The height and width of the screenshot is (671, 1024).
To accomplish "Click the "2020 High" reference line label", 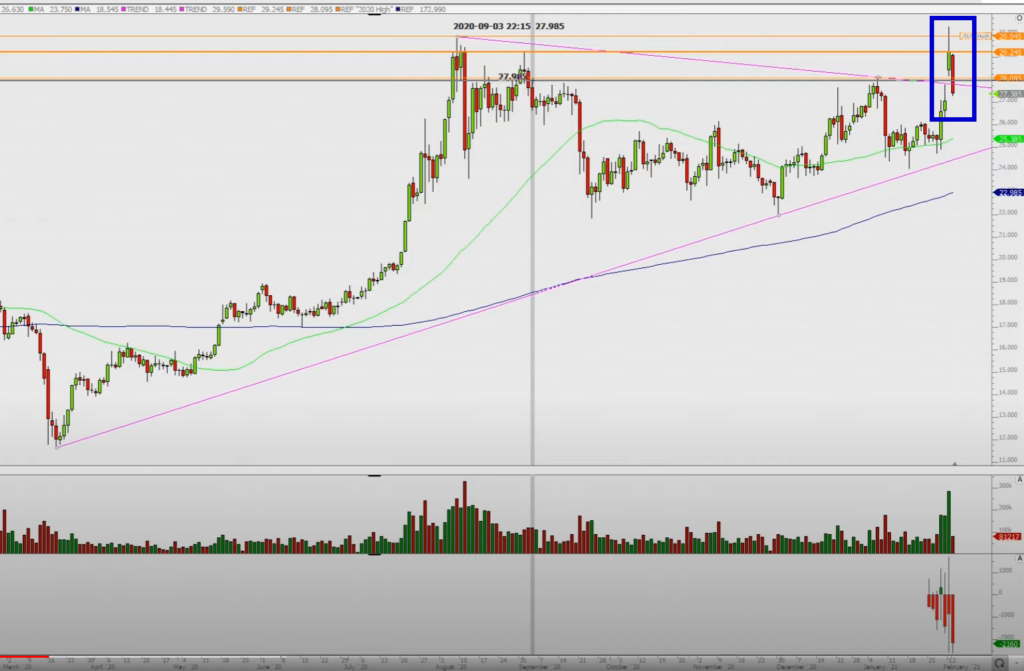I will pyautogui.click(x=973, y=36).
